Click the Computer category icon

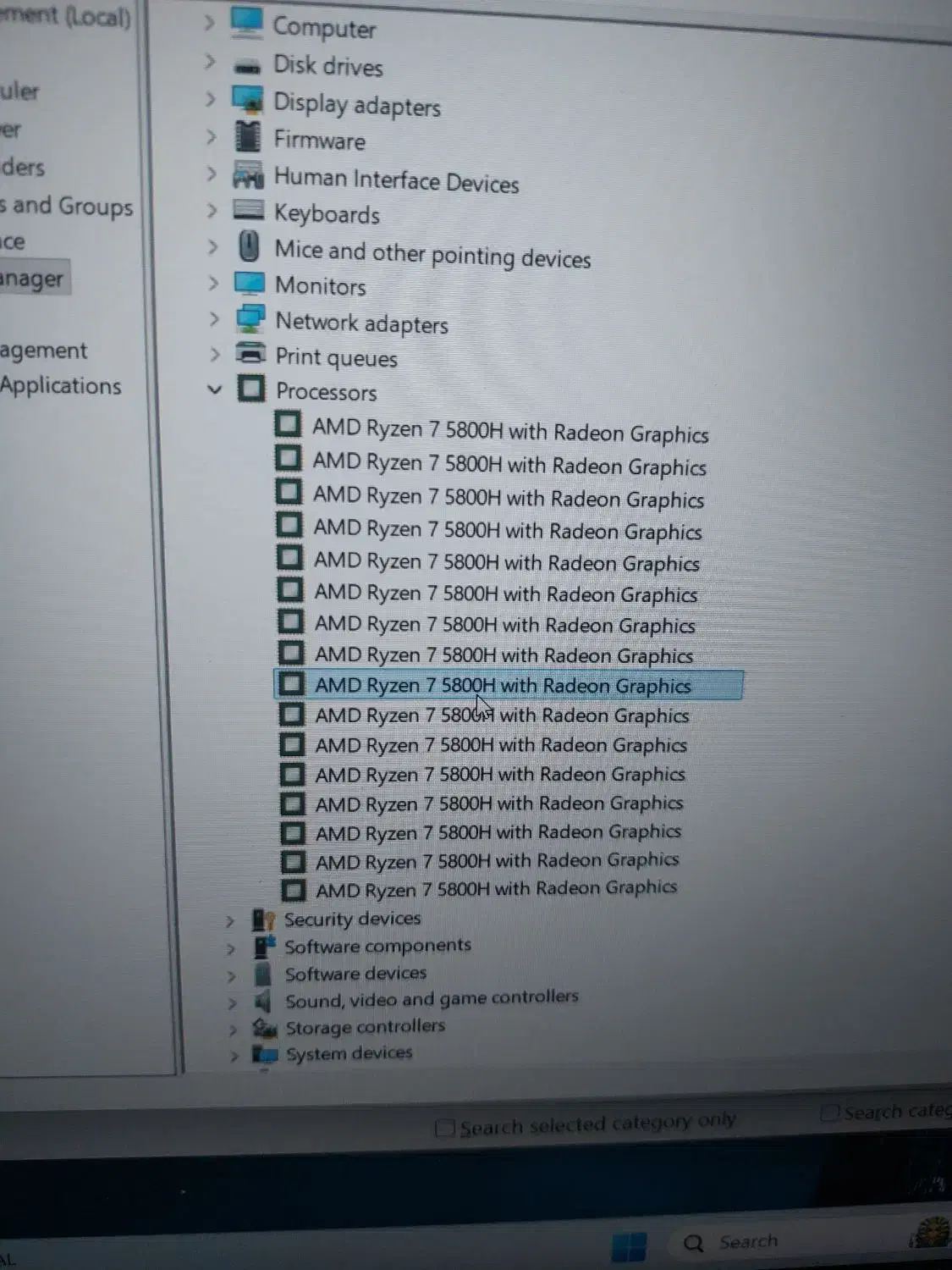tap(246, 23)
